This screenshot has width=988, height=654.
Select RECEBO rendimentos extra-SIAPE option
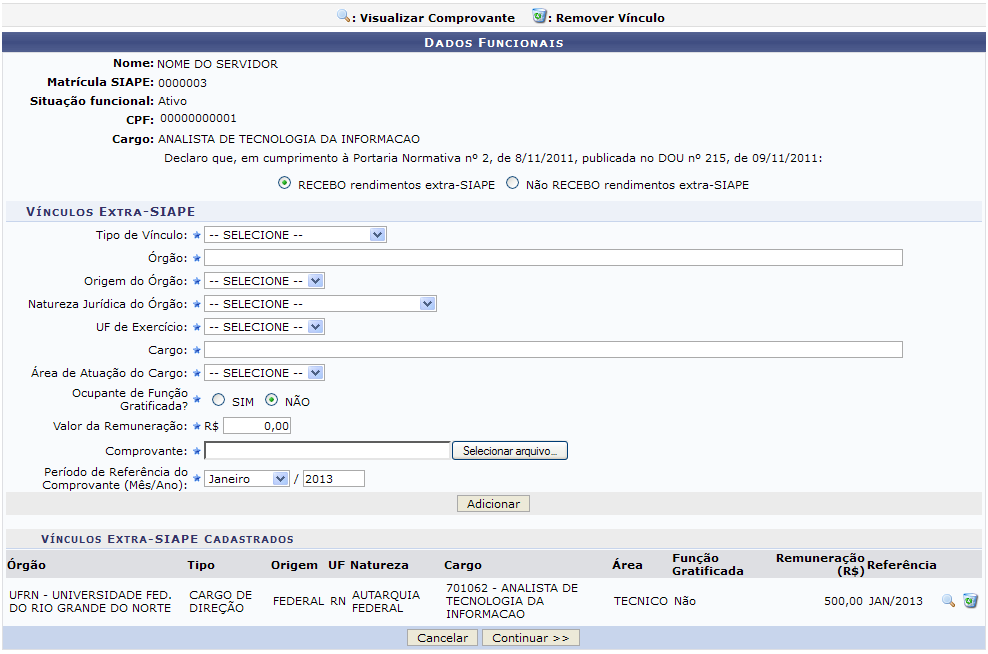285,184
